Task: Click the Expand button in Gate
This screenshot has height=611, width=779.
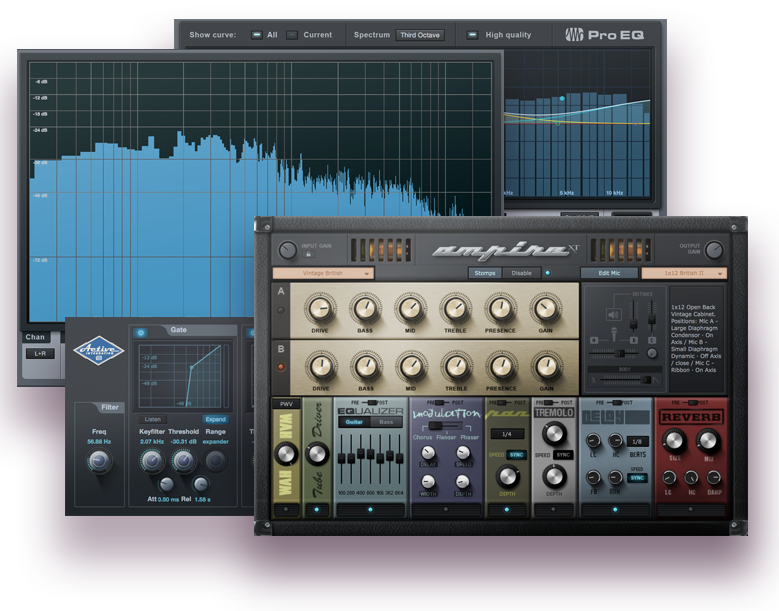Action: tap(216, 419)
